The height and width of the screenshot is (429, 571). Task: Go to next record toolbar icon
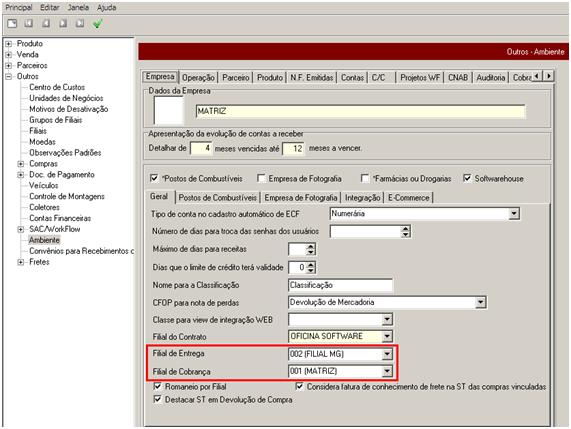pyautogui.click(x=63, y=24)
